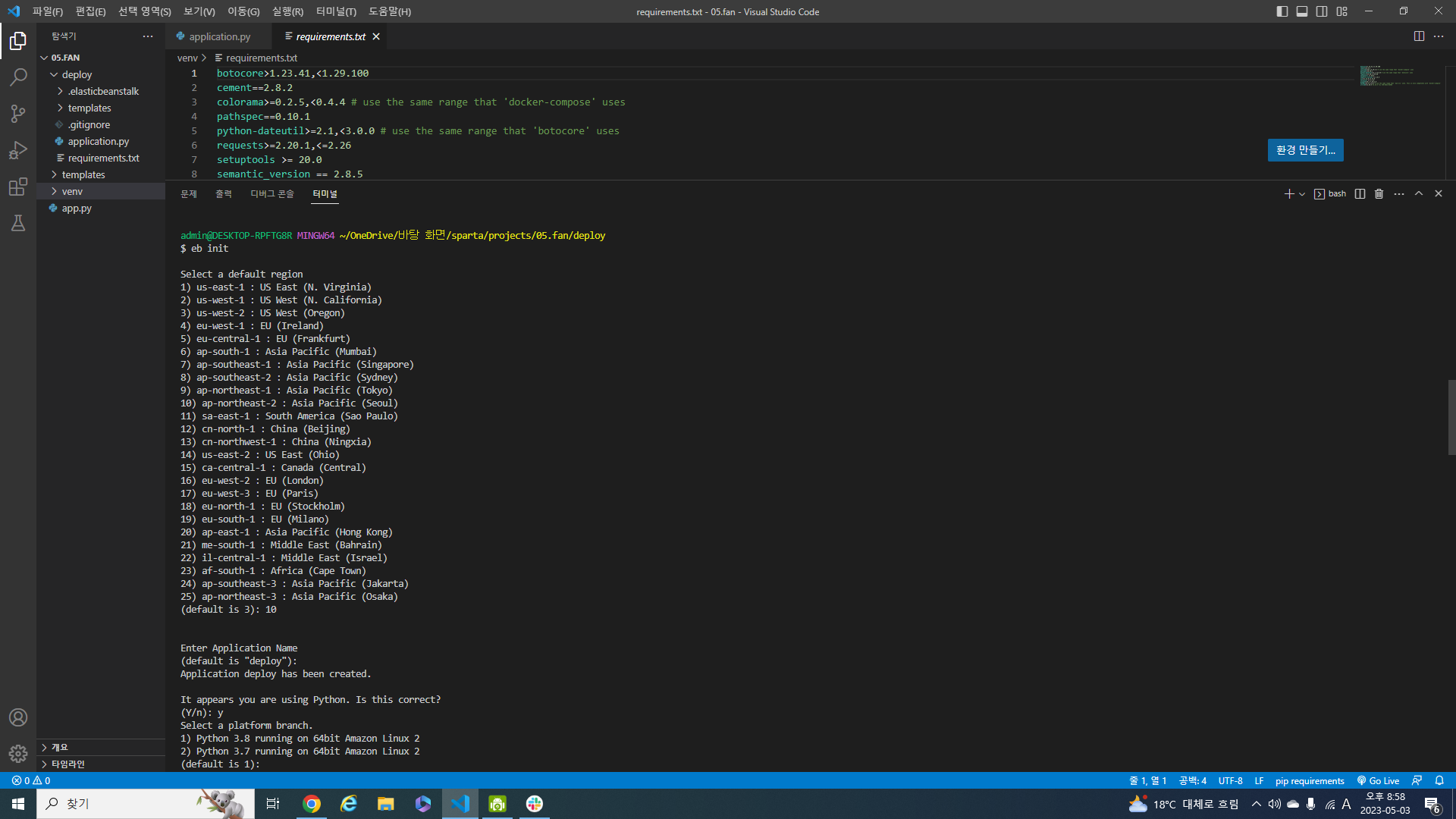Kill terminal with the trash icon
The image size is (1456, 819).
click(x=1379, y=194)
